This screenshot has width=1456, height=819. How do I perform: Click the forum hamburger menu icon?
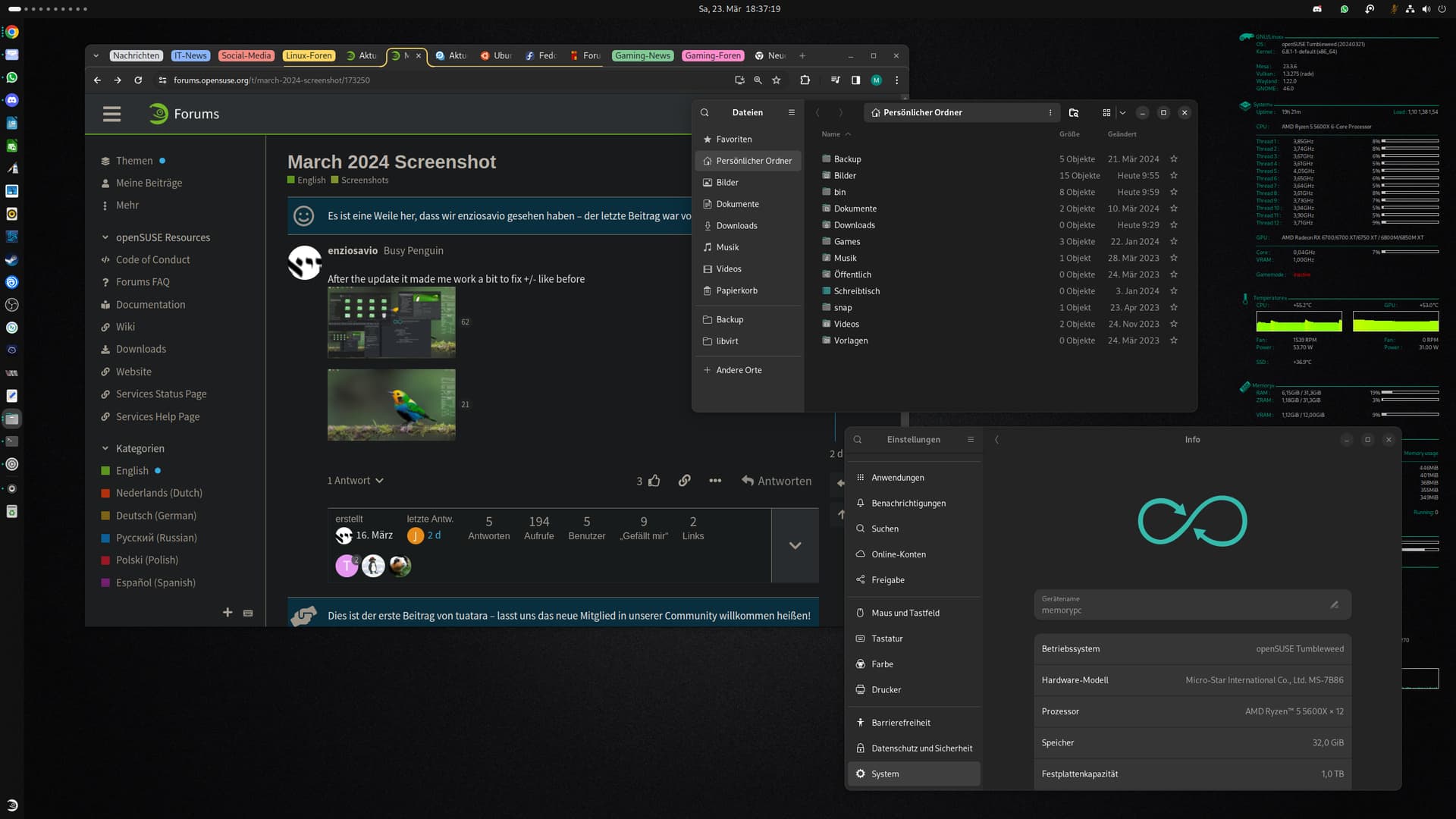click(111, 114)
